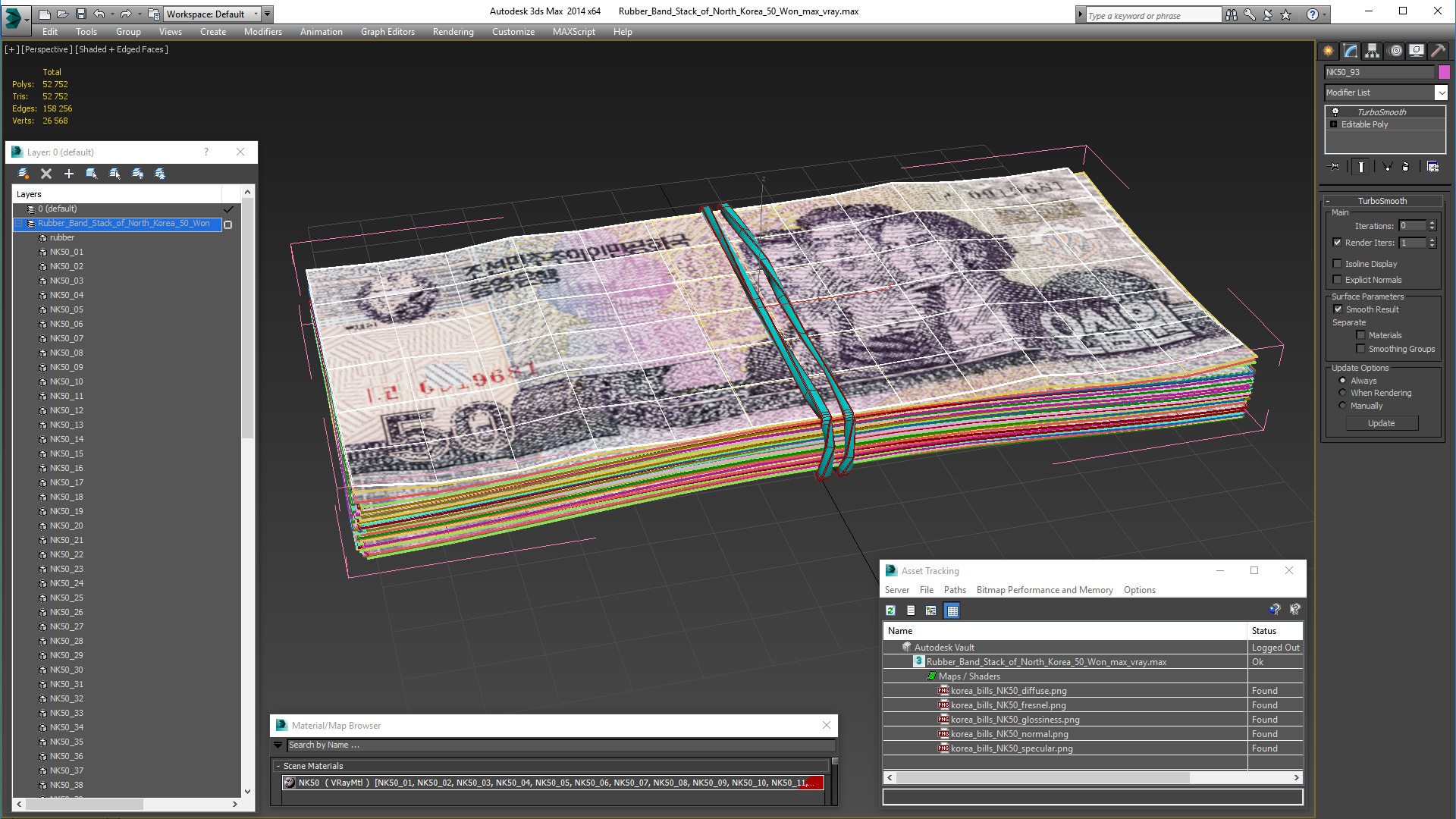The width and height of the screenshot is (1456, 819).
Task: Collapse the TurboSmooth rollout header
Action: coord(1382,201)
